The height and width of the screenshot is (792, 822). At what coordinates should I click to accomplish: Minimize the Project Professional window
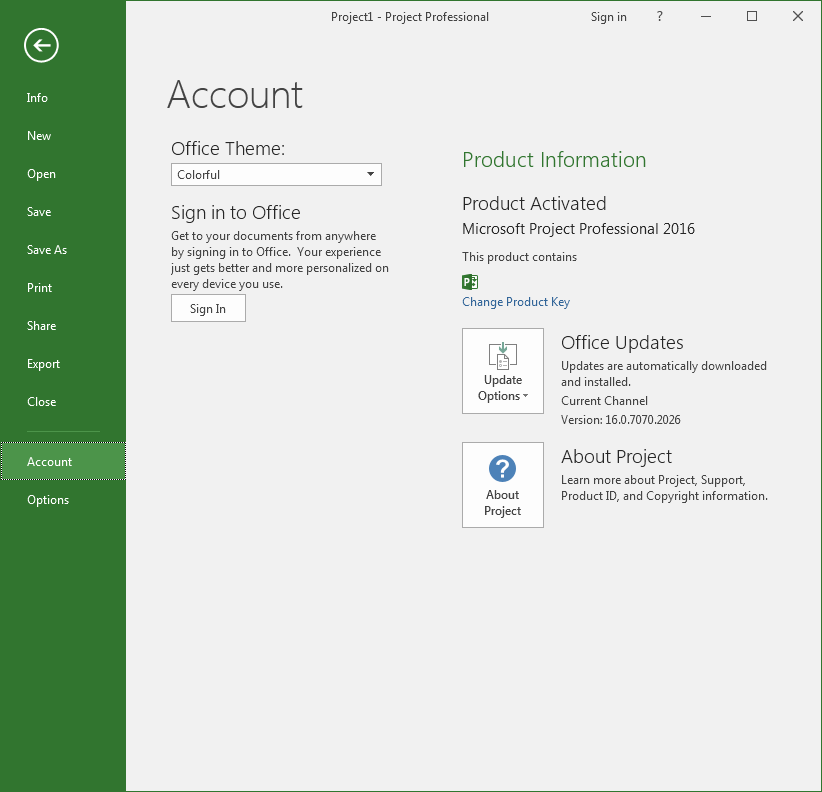point(706,17)
